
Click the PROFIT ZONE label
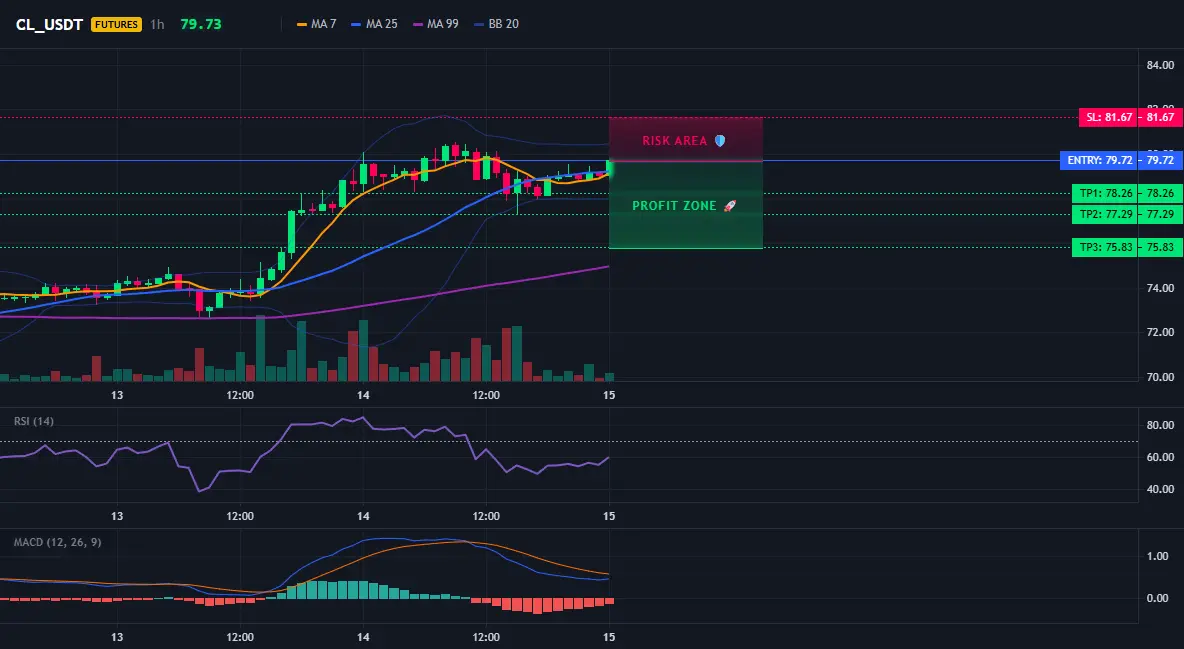pyautogui.click(x=674, y=206)
